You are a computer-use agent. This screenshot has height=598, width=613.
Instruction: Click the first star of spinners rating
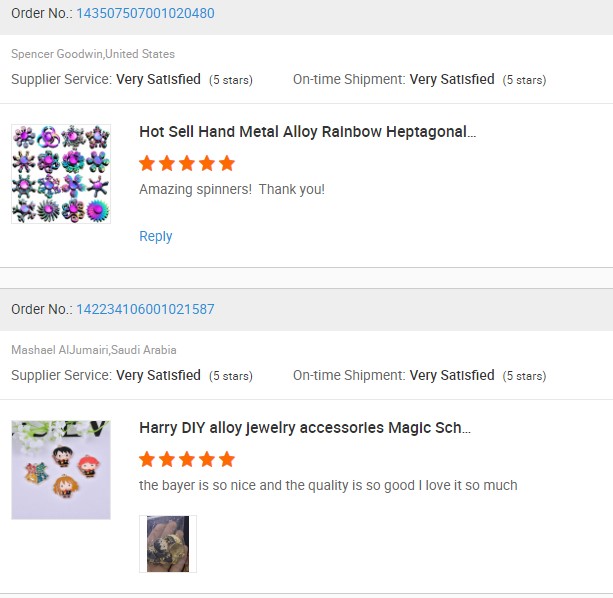click(x=147, y=163)
